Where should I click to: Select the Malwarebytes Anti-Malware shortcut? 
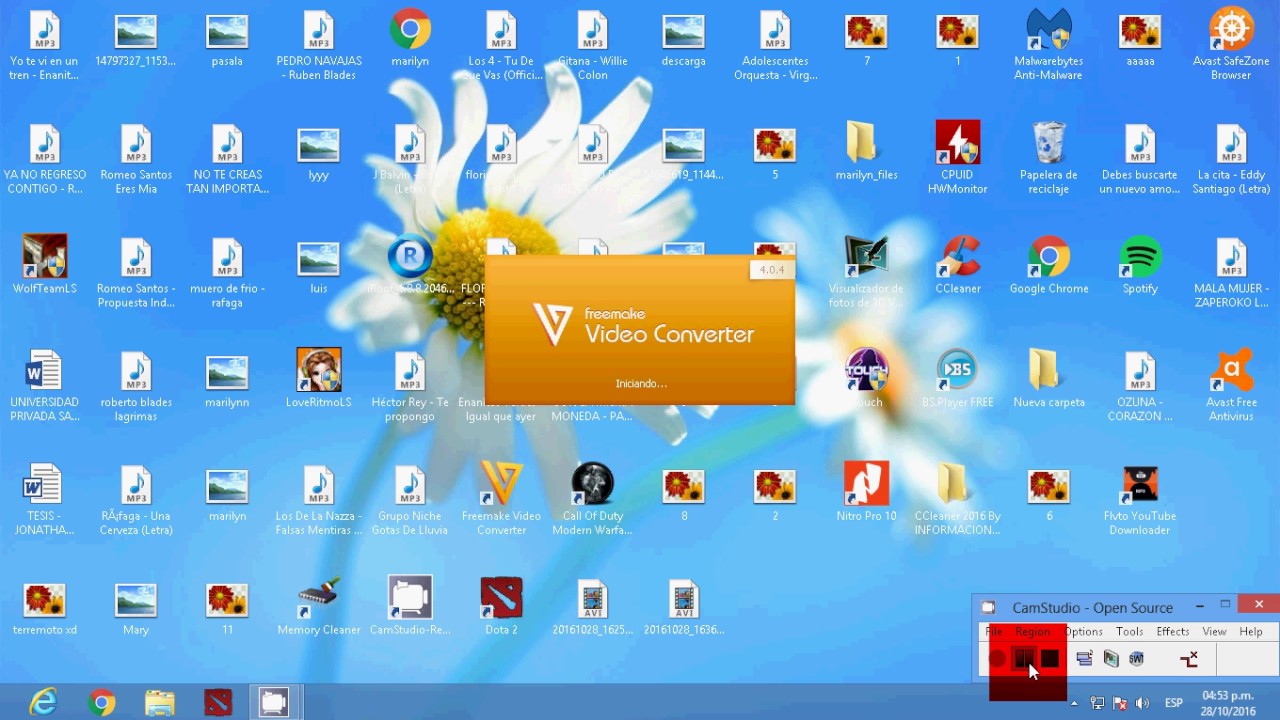1048,44
